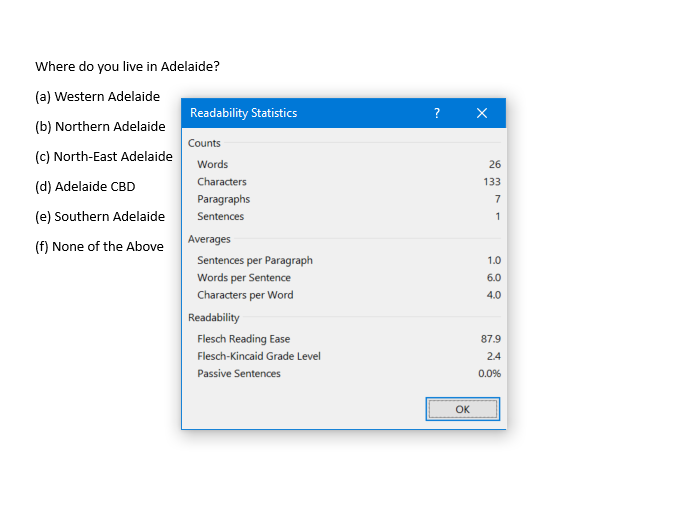Place cursor in "Where do you live" question
Image resolution: width=680 pixels, height=526 pixels.
pyautogui.click(x=128, y=66)
